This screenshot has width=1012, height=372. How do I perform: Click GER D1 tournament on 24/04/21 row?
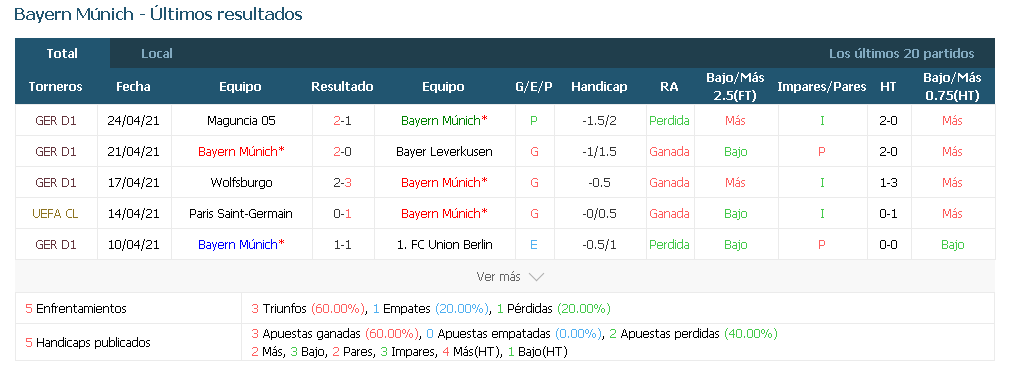56,121
